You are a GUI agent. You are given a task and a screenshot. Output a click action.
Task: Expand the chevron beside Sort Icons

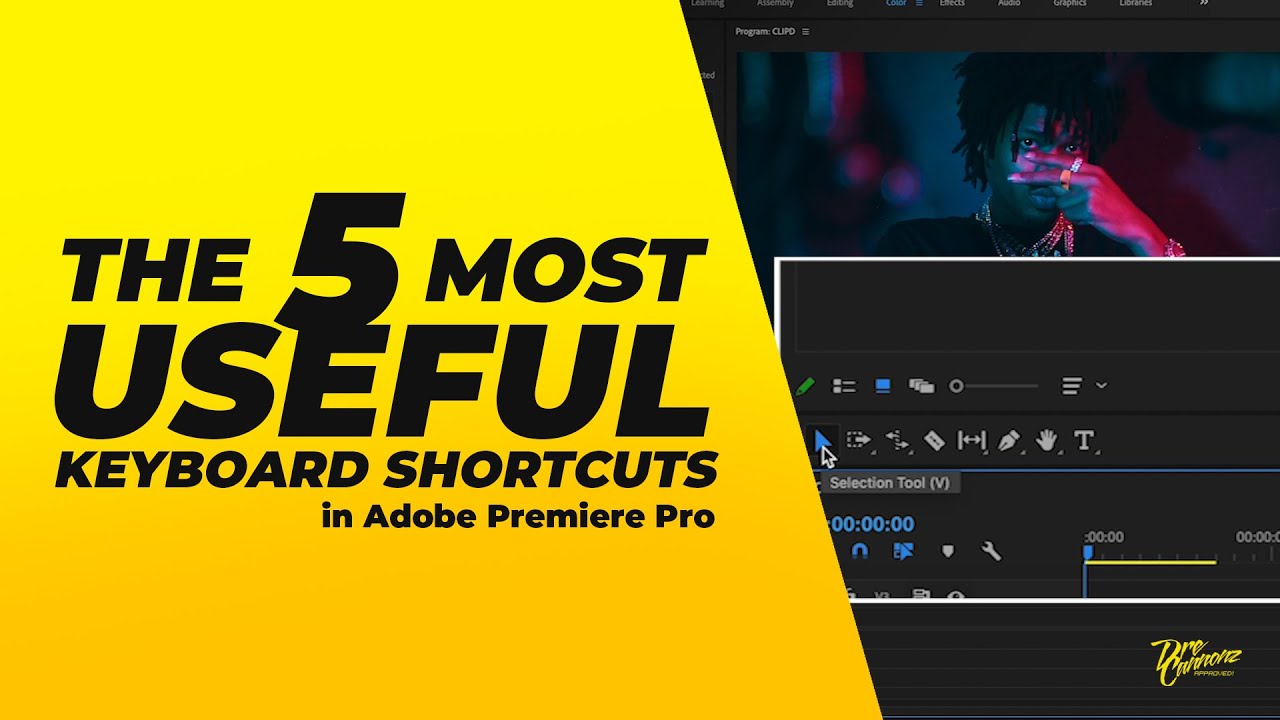pyautogui.click(x=1101, y=385)
